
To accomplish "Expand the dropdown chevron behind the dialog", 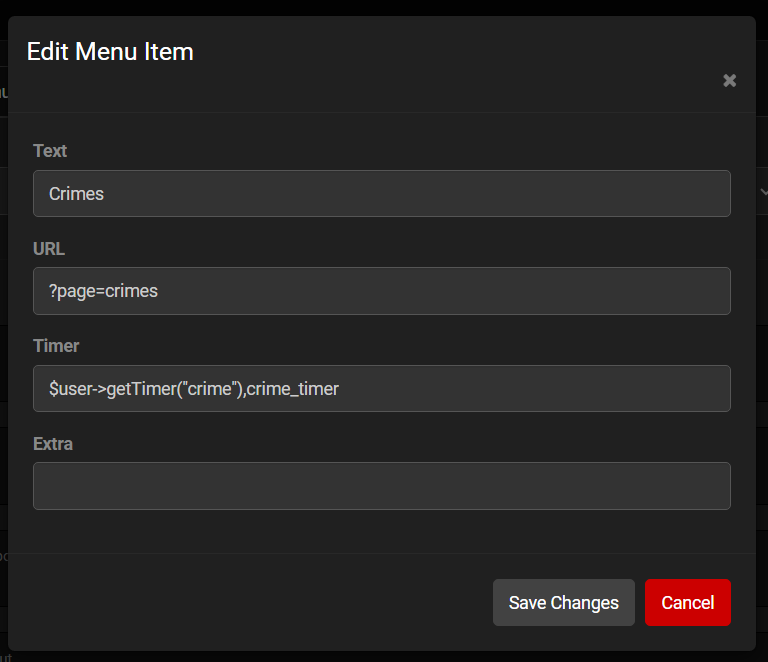I will click(x=763, y=191).
